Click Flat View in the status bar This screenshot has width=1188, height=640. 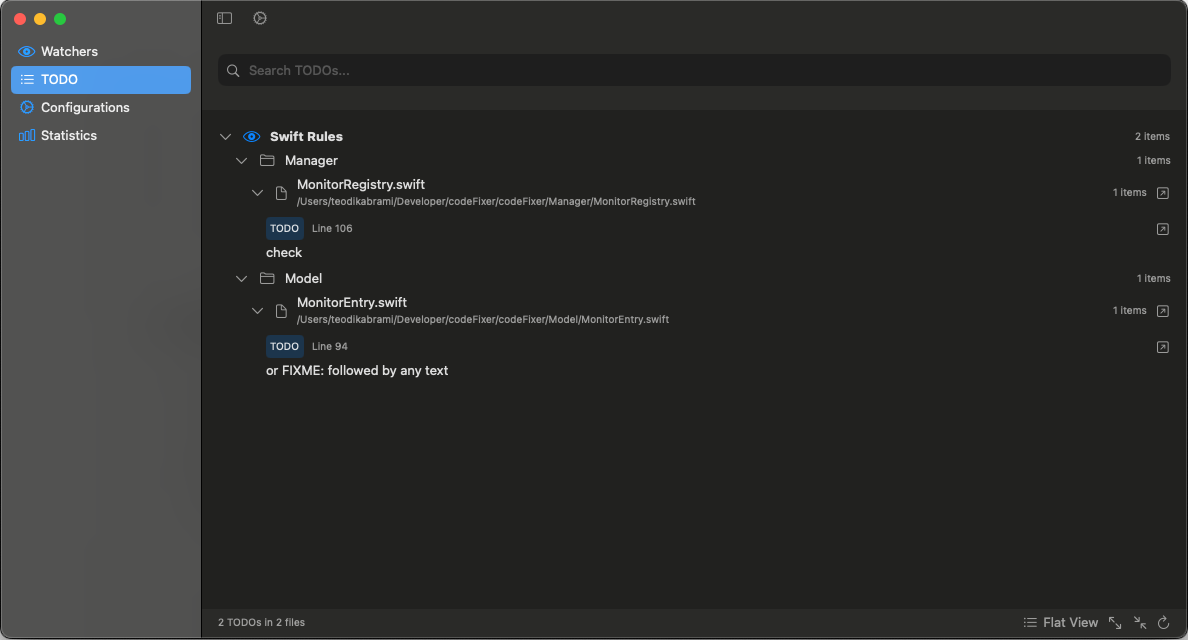tap(1070, 622)
